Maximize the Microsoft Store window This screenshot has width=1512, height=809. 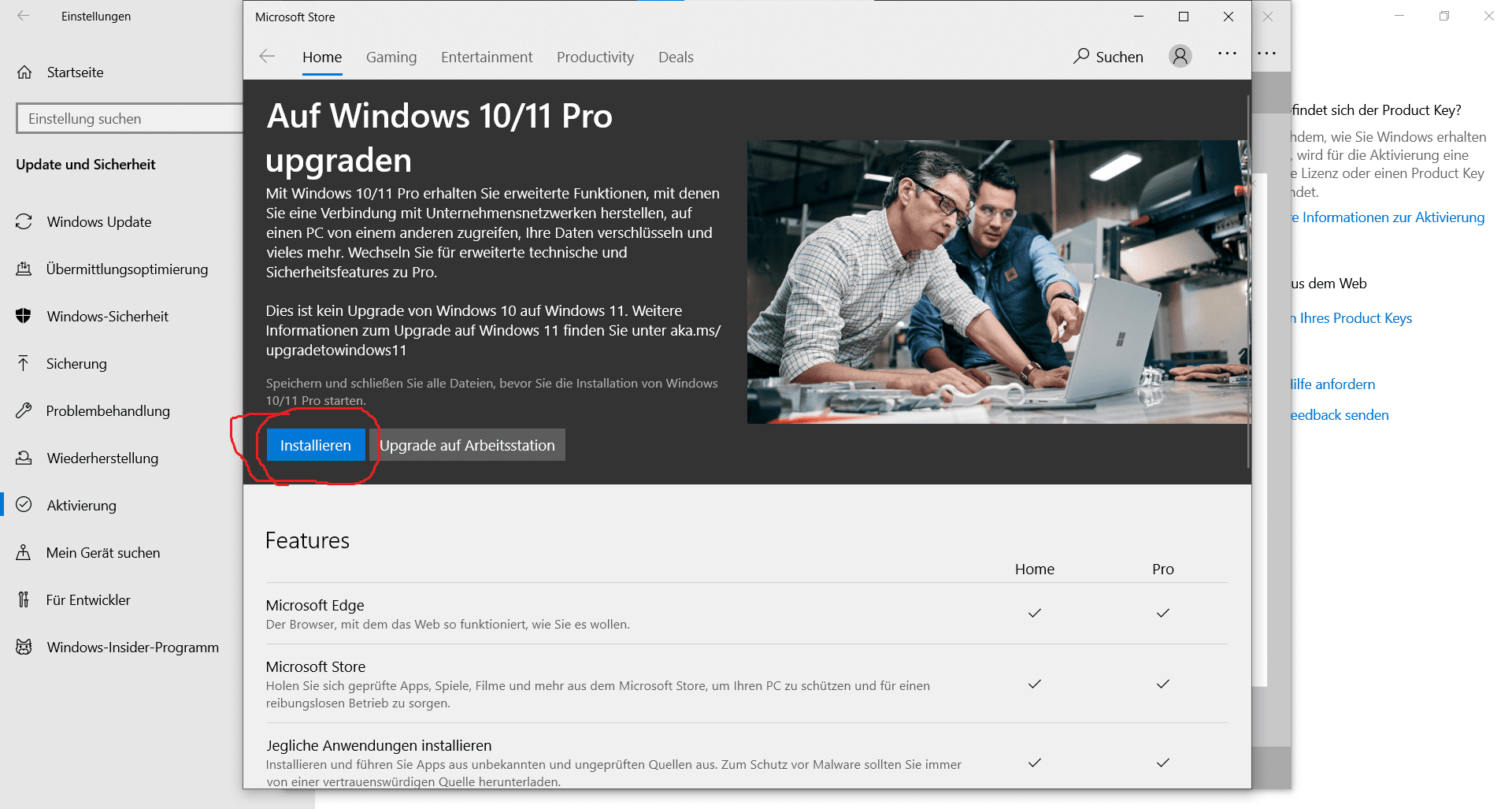click(x=1184, y=17)
